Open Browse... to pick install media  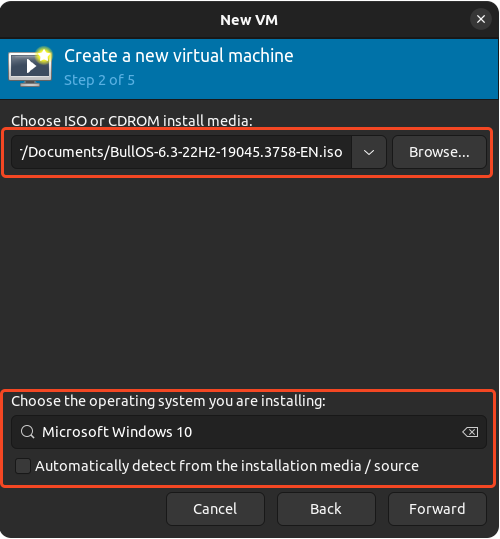coord(439,152)
